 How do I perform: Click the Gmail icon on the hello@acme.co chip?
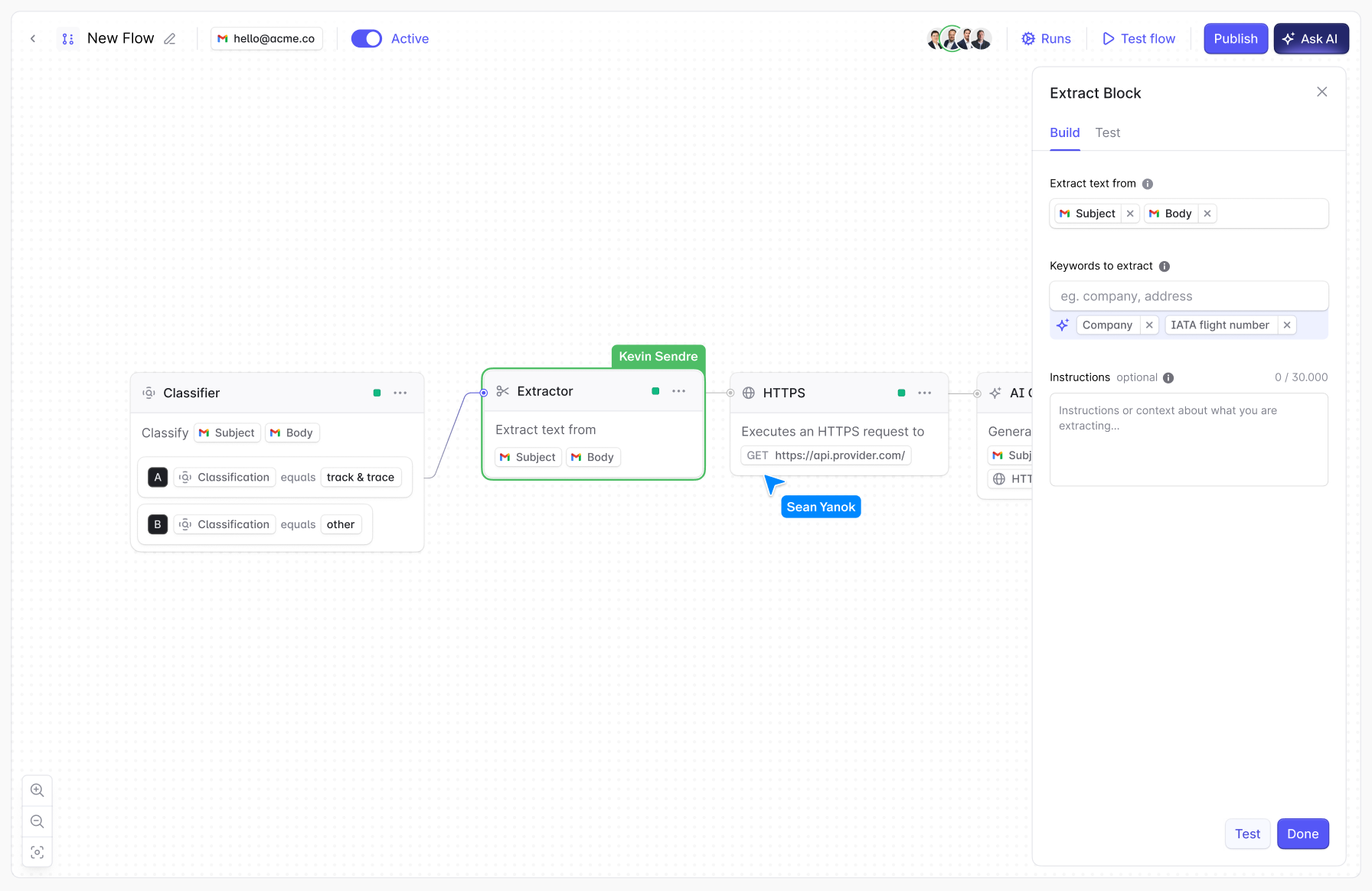tap(224, 38)
